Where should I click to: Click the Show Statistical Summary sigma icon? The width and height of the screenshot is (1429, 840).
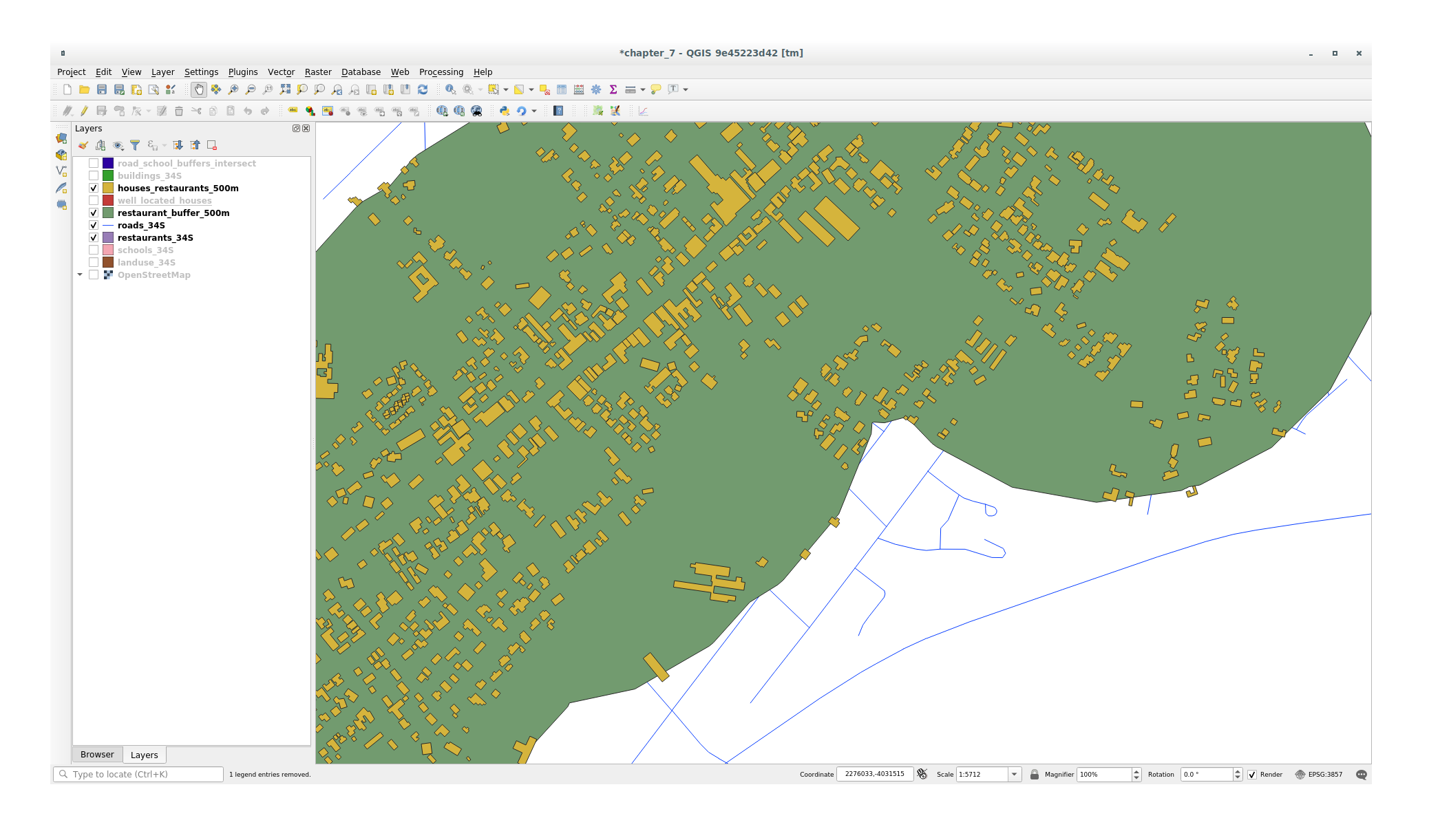(x=613, y=89)
